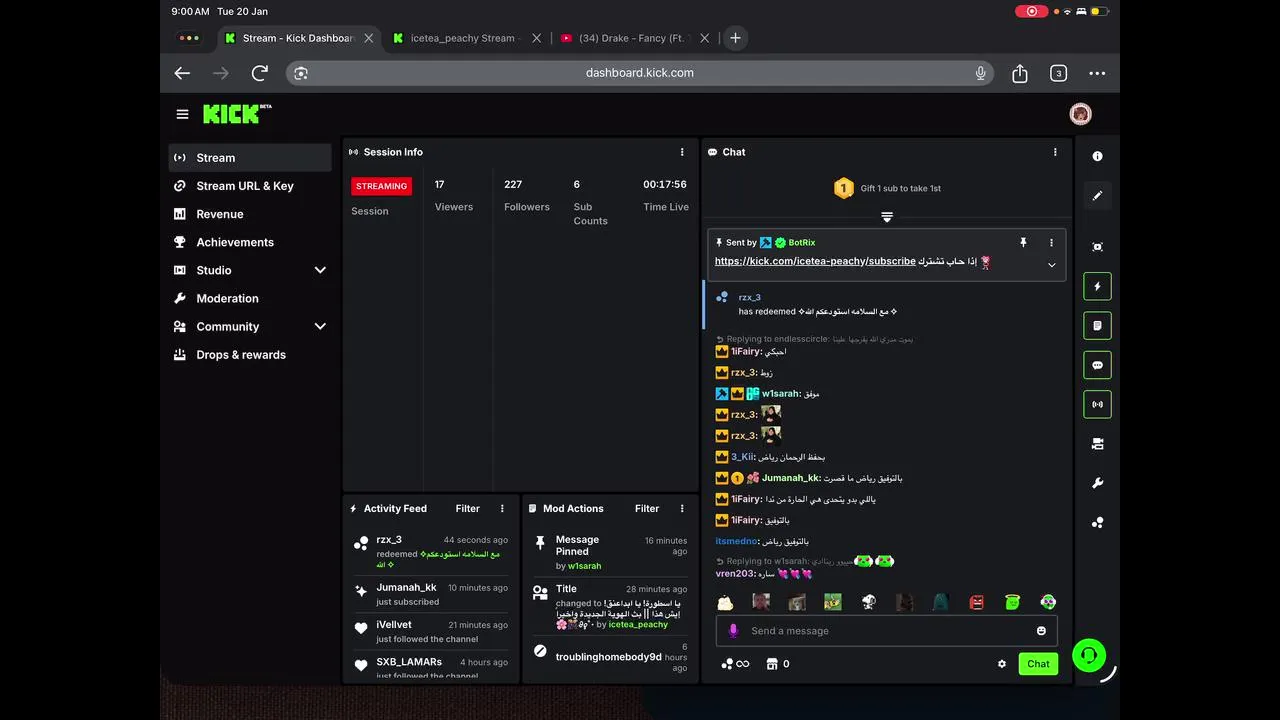The width and height of the screenshot is (1280, 720).
Task: Open the info icon in the right sidebar
Action: click(x=1097, y=156)
